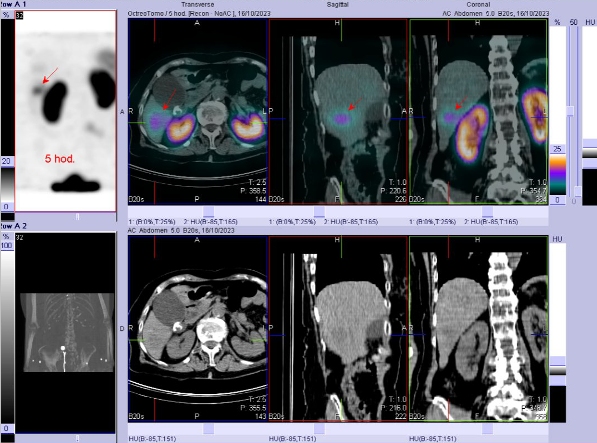Click '2: HU(B:-85,T:165)' under transverse fused view
The height and width of the screenshot is (443, 597).
point(211,222)
